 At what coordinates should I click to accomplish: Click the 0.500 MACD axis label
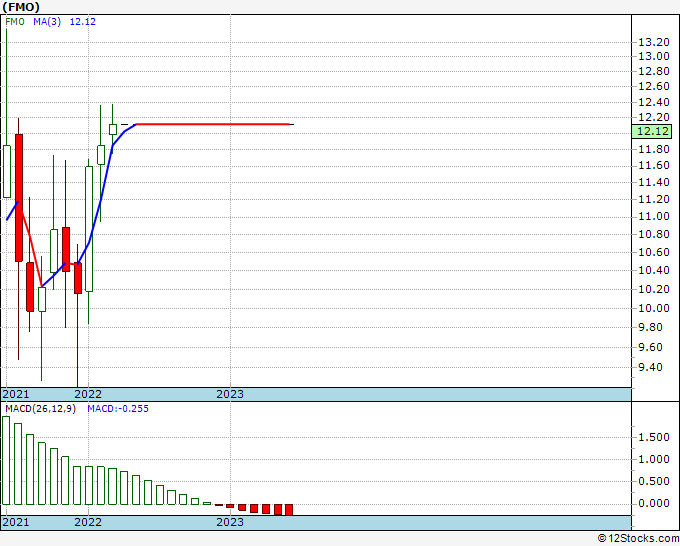click(654, 481)
